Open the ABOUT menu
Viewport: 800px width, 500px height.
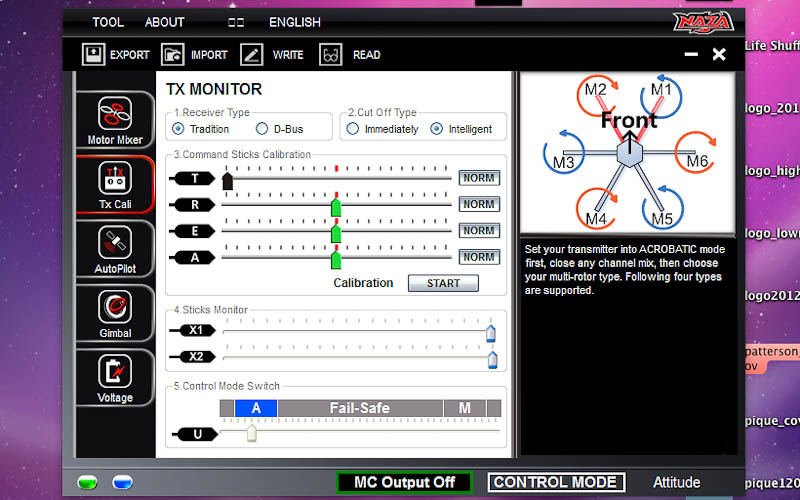pyautogui.click(x=164, y=22)
